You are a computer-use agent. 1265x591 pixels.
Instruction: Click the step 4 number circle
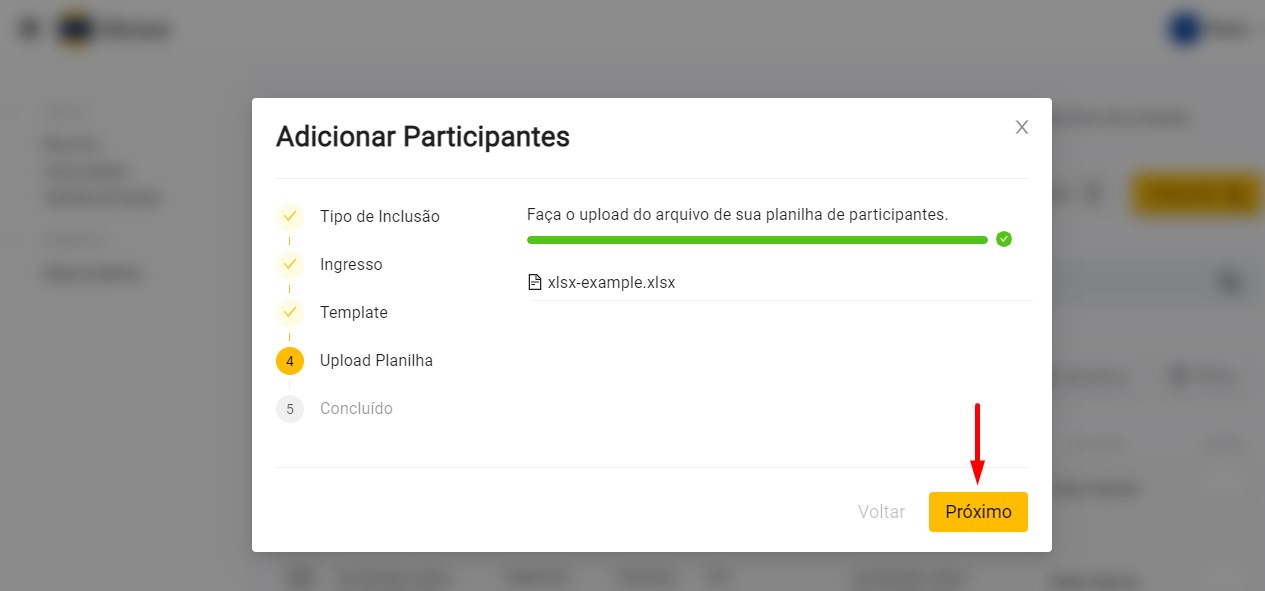[290, 360]
